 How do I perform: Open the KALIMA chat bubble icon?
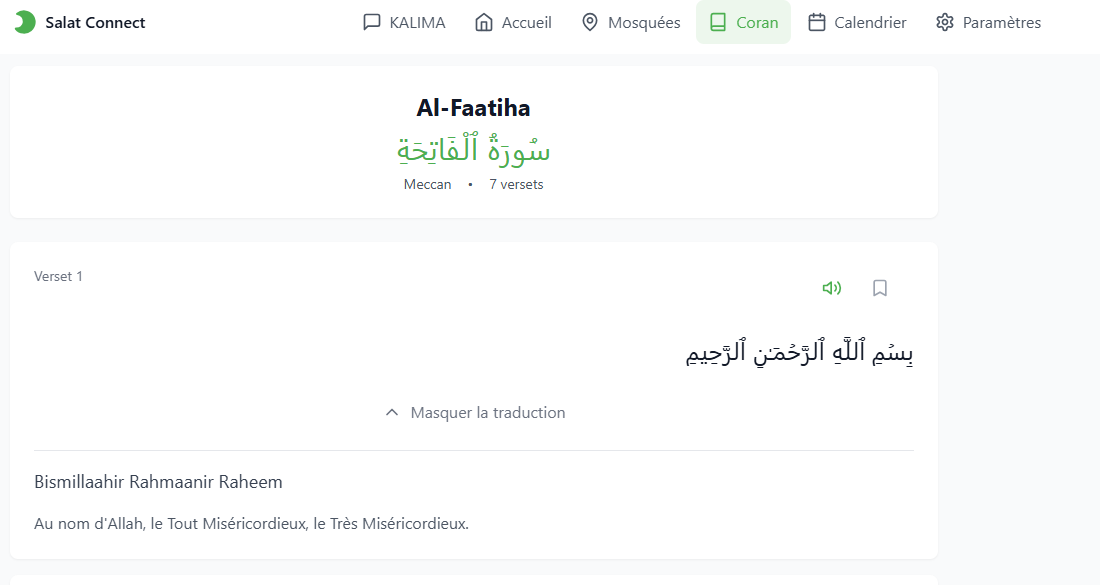(x=371, y=21)
